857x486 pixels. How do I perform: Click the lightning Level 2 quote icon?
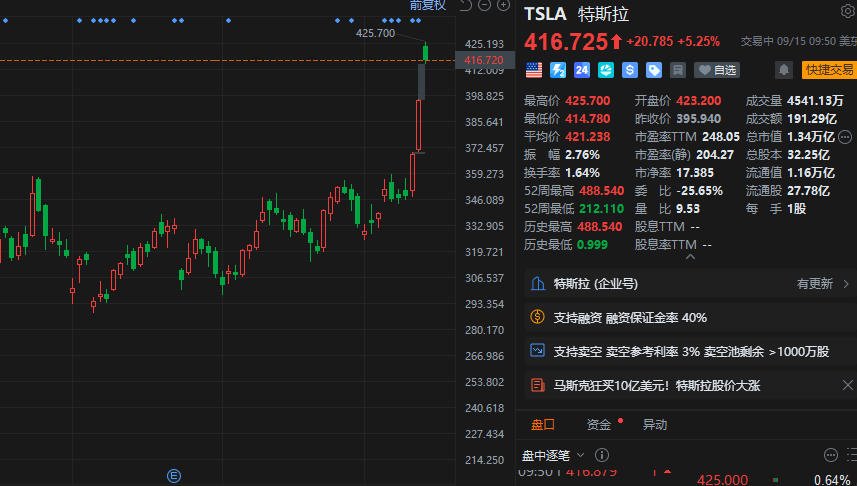tap(558, 70)
